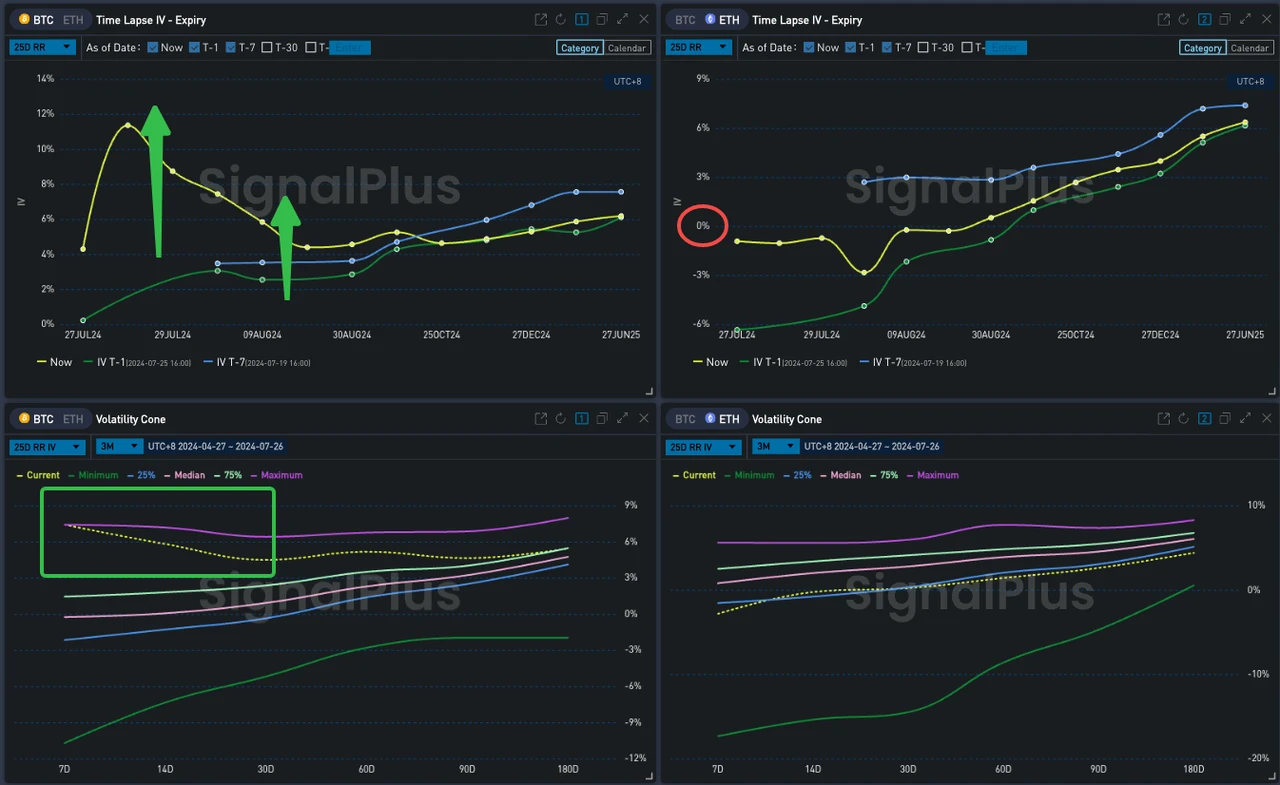This screenshot has height=785, width=1280.
Task: Click link group 1 icon in BTC Volatility Cone
Action: pos(581,419)
